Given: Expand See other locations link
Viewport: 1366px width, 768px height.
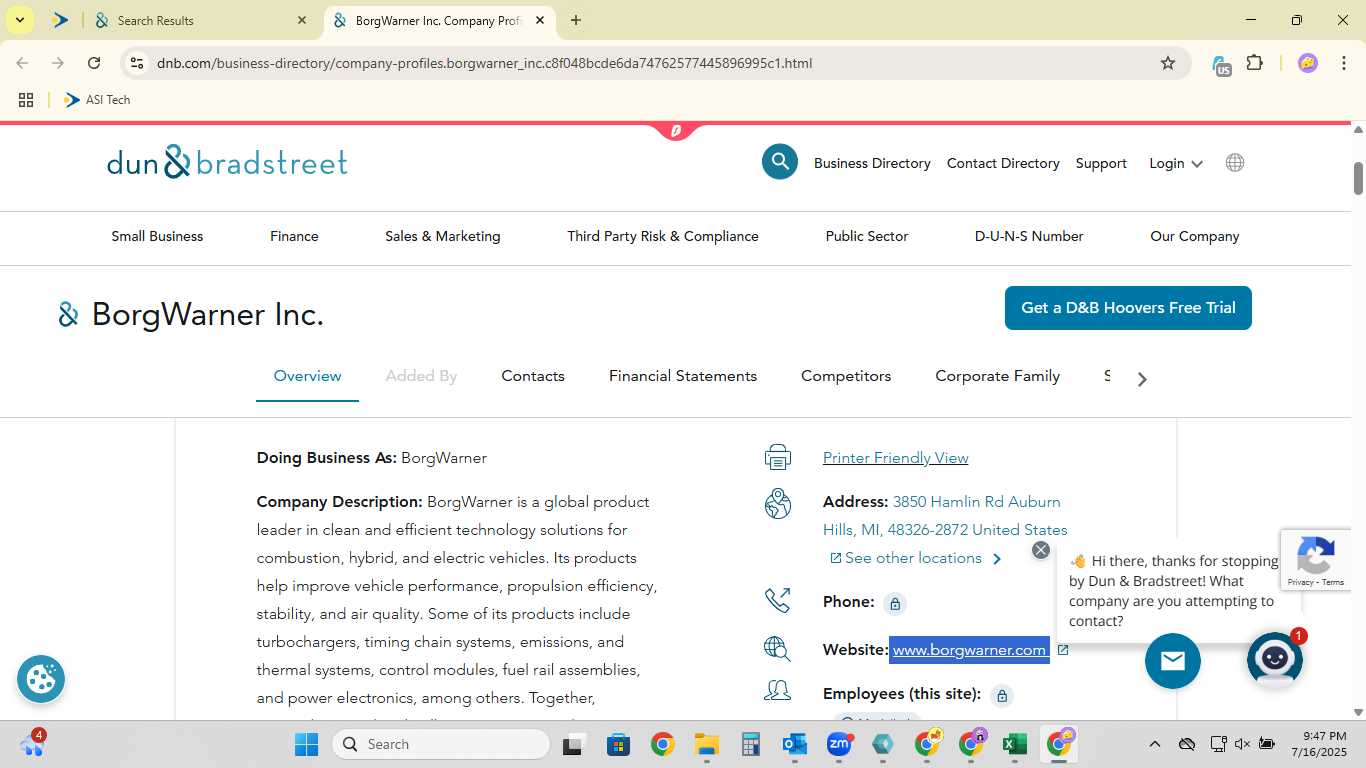Looking at the screenshot, I should 916,558.
